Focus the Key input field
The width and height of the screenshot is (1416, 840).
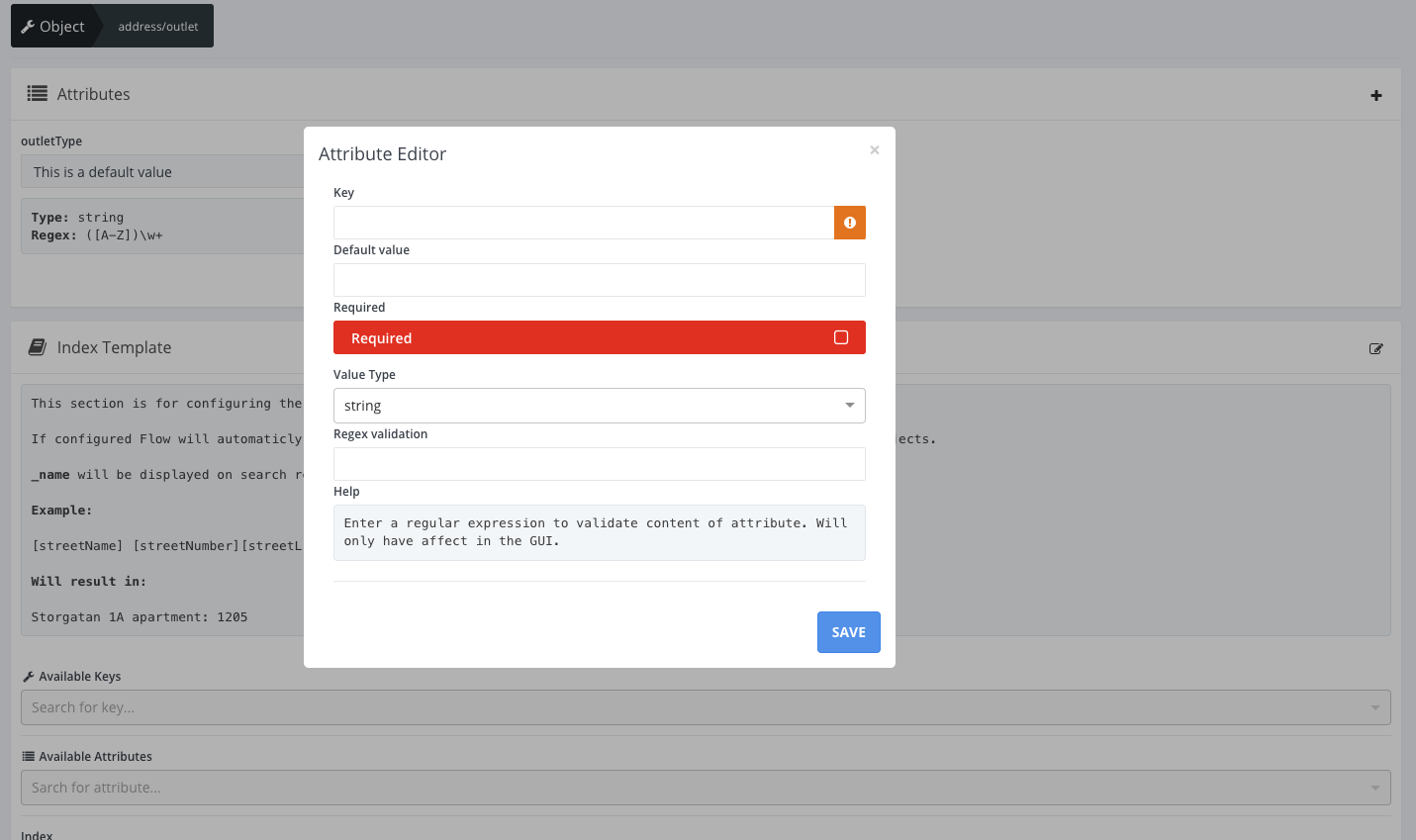pyautogui.click(x=584, y=223)
